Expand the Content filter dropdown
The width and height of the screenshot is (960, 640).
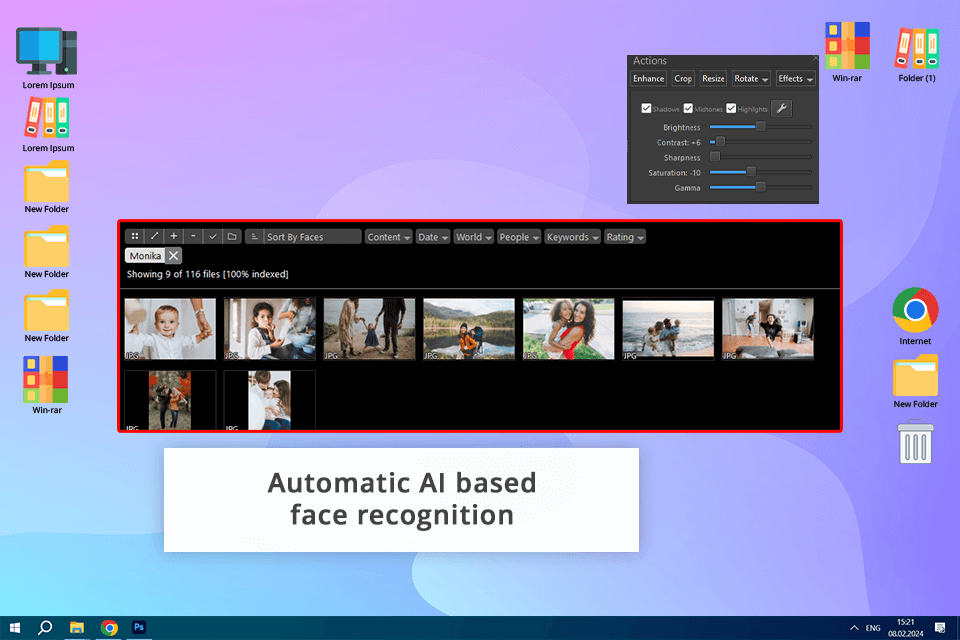(388, 236)
